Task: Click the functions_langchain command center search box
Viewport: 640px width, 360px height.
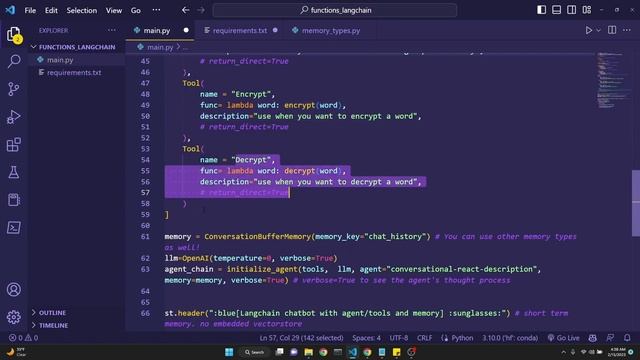Action: pyautogui.click(x=335, y=10)
